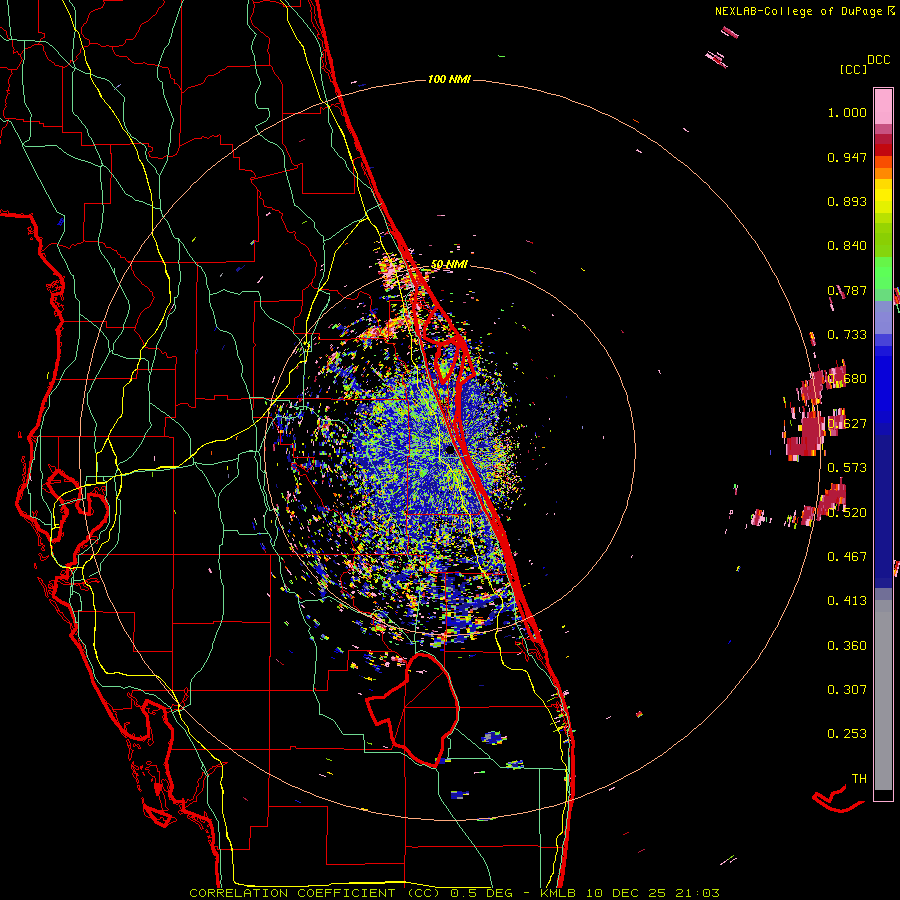Screen dimensions: 900x900
Task: Click the 50 NMI range ring label
Action: click(x=449, y=264)
